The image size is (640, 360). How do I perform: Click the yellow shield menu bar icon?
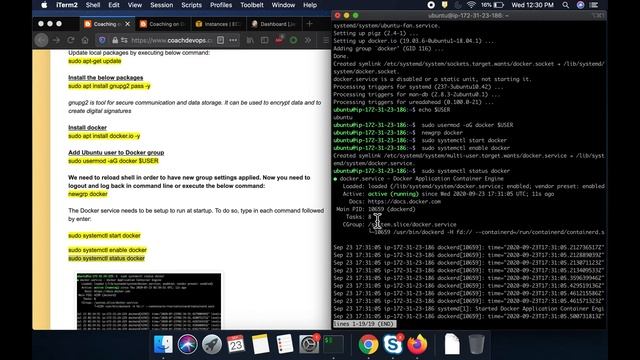point(444,5)
